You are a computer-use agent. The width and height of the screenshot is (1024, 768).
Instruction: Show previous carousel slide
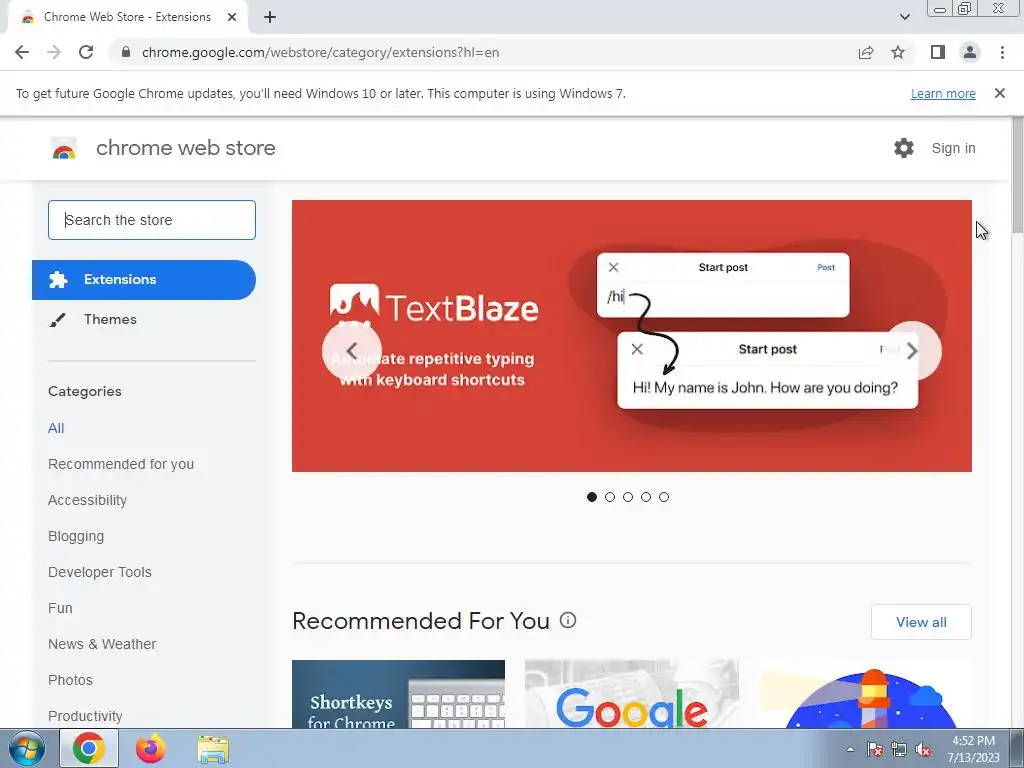pos(351,351)
